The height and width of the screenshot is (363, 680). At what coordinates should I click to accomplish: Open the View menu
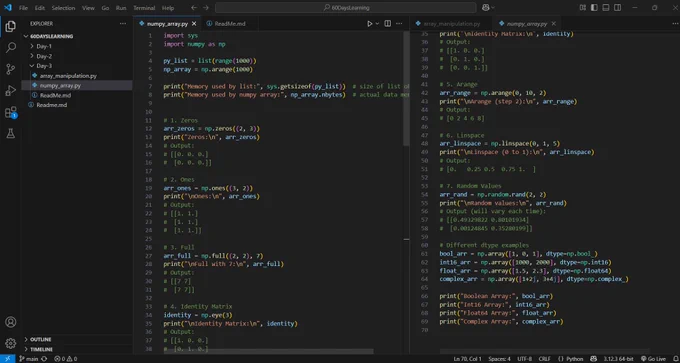click(88, 8)
